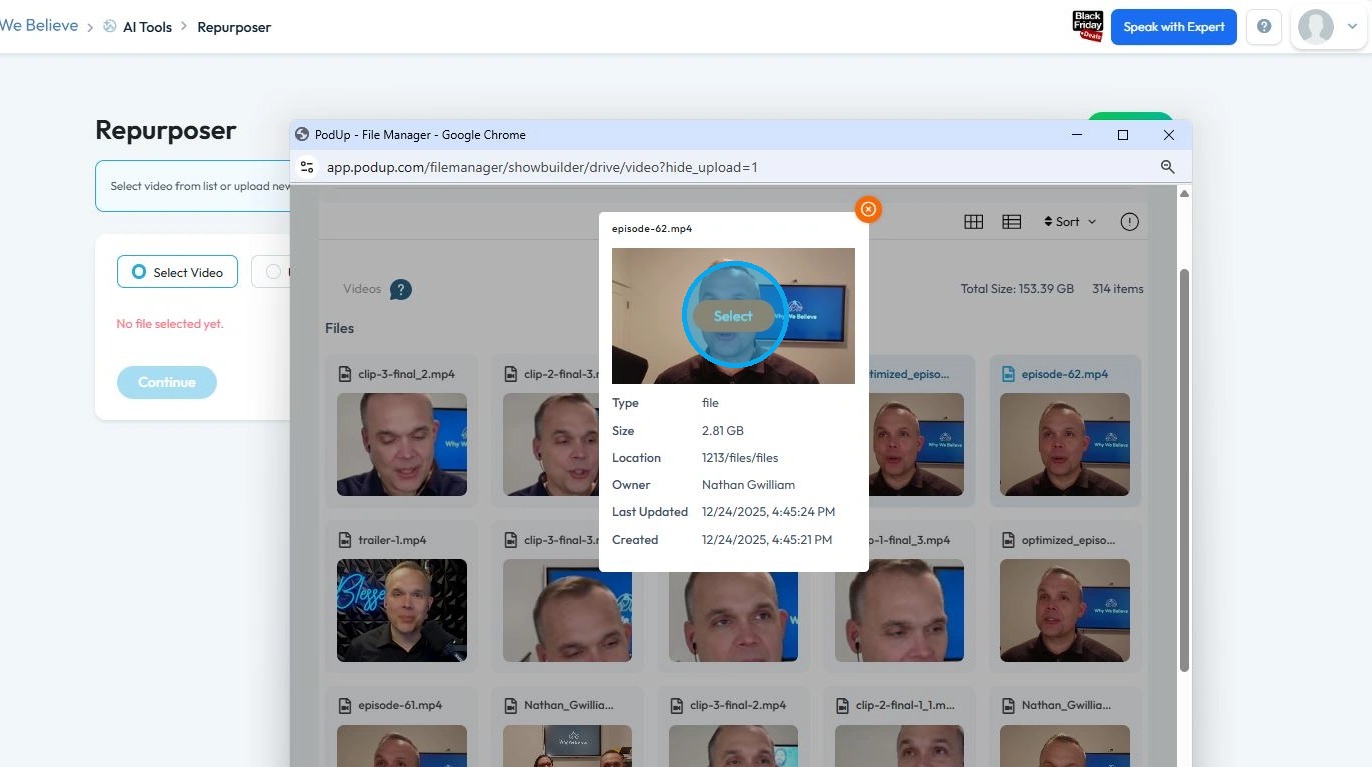Click the info circle icon beside Sort

1130,222
